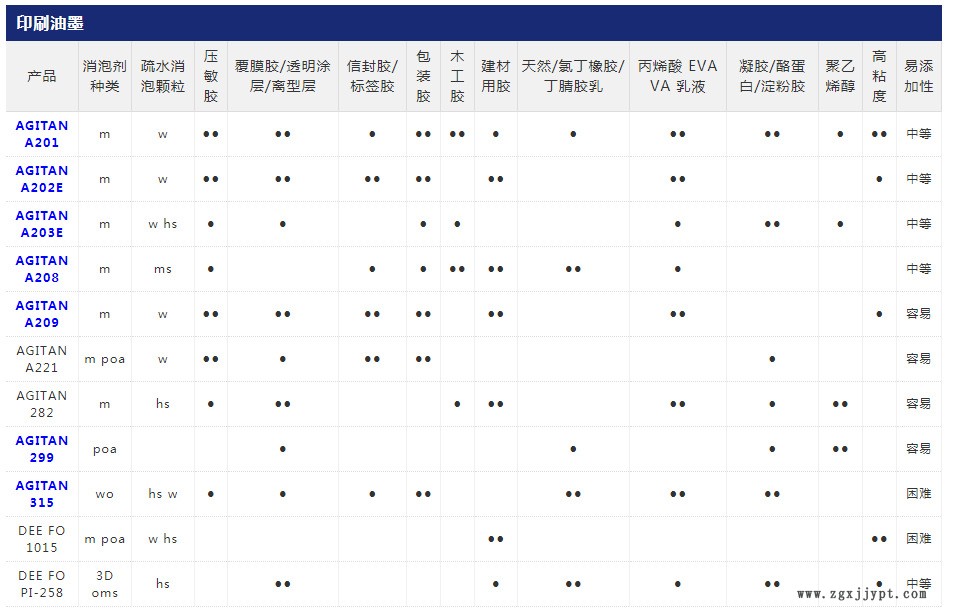Screen dimensions: 954x616
Task: Click 中等 in the AGITAN A201 row
Action: click(918, 134)
